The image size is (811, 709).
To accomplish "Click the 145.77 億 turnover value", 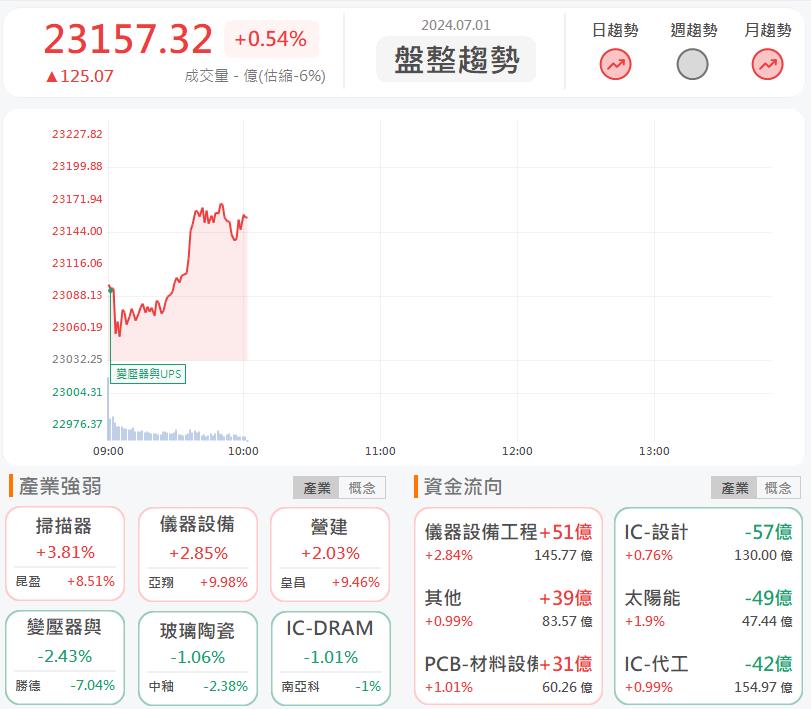I will [563, 555].
